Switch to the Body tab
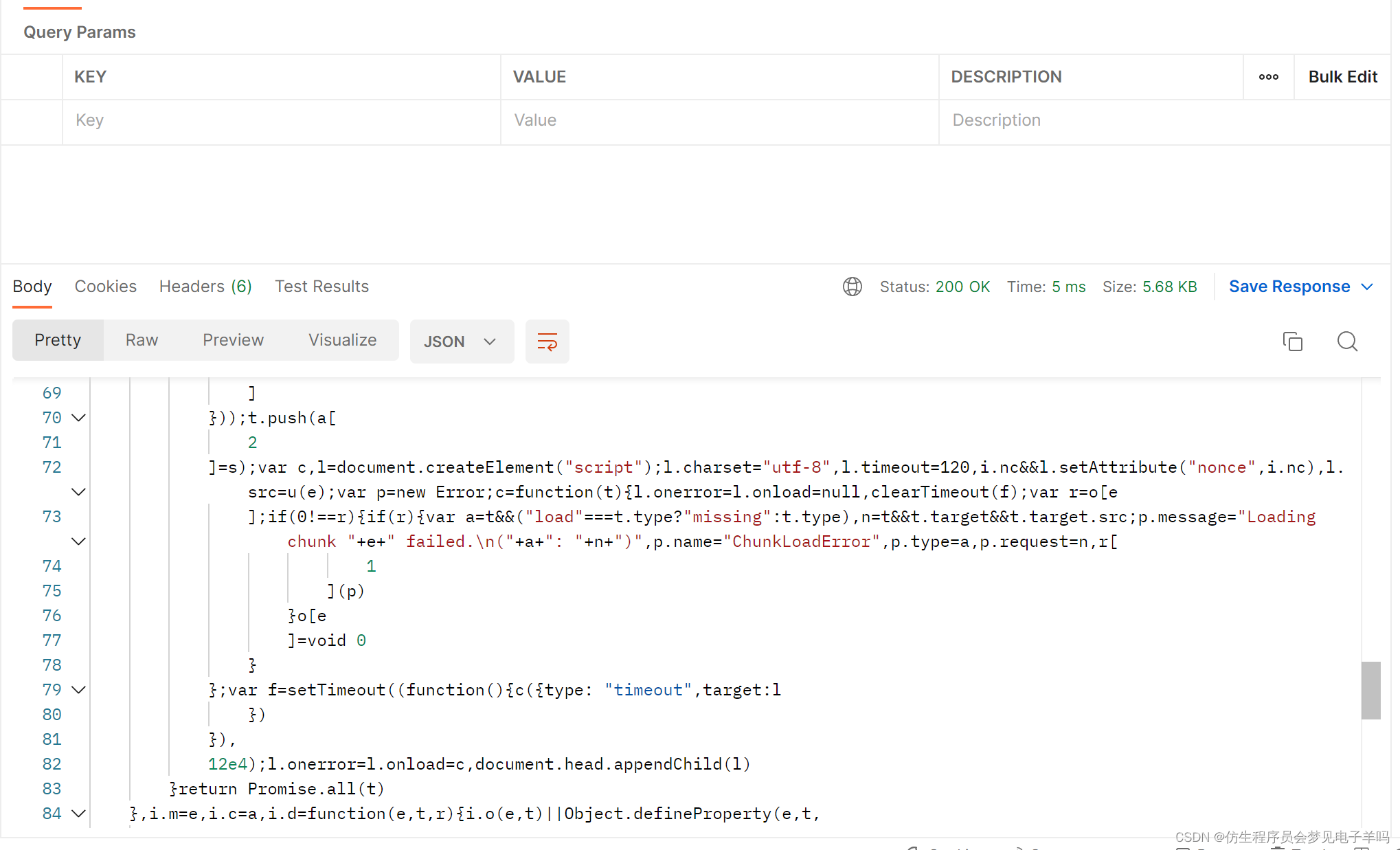1400x850 pixels. point(32,287)
